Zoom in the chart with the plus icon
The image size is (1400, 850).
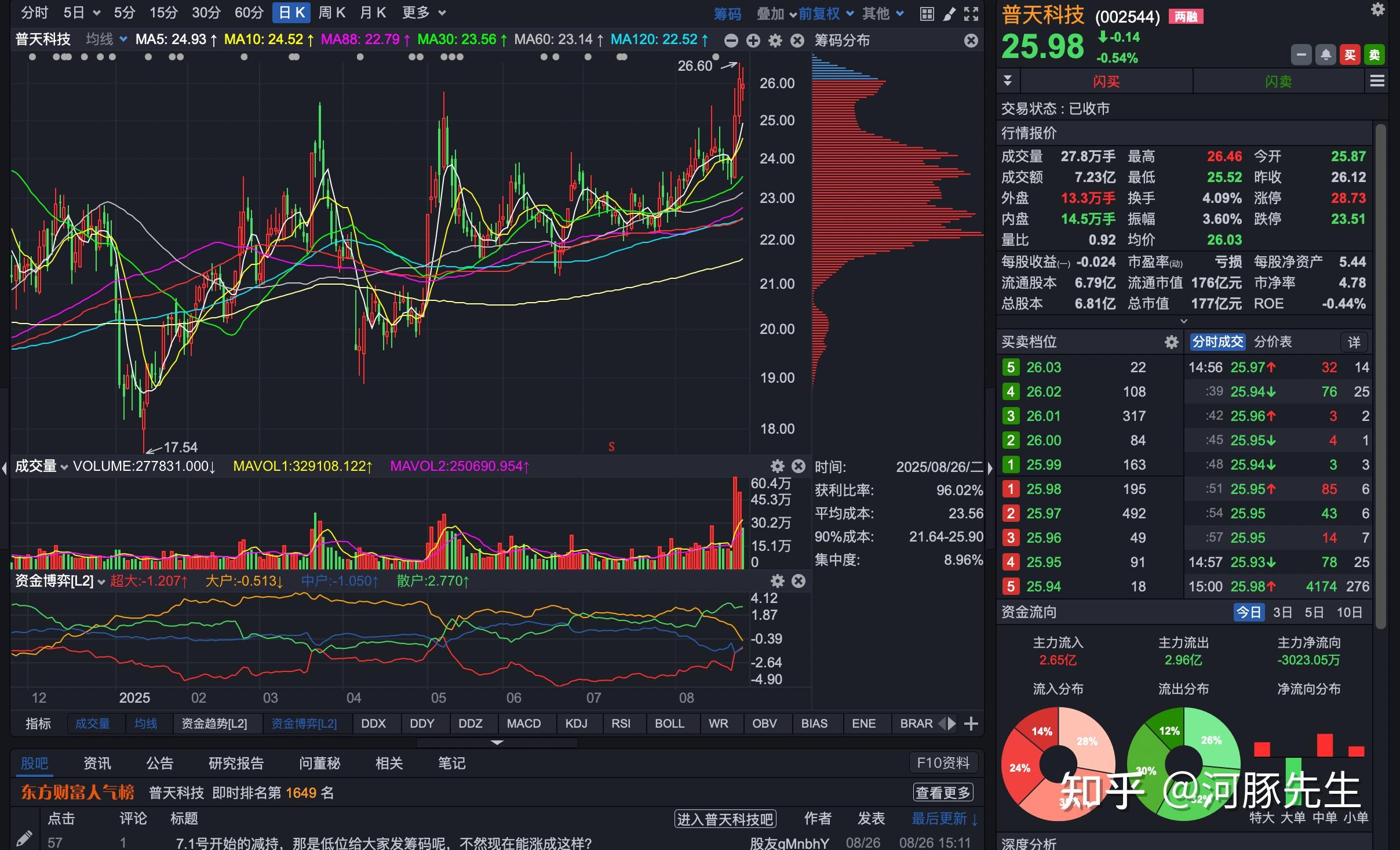[752, 41]
